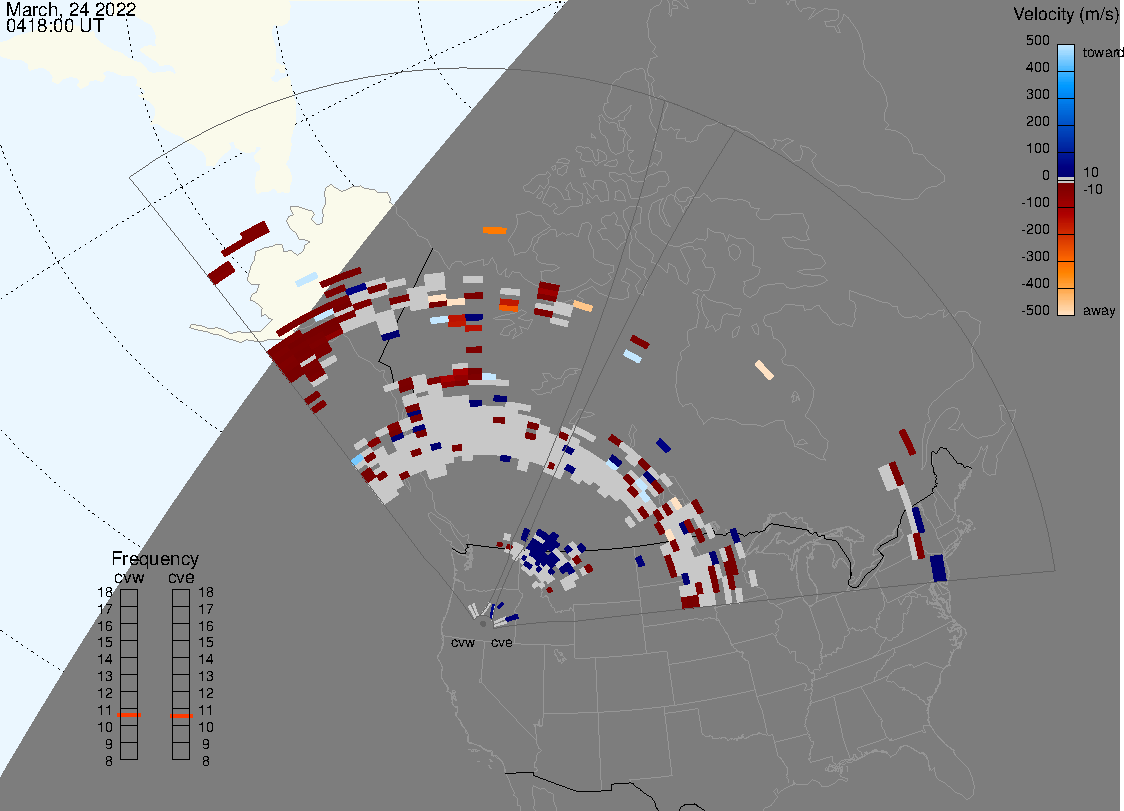
Task: Click the 500 tick label on velocity scale
Action: [1037, 40]
